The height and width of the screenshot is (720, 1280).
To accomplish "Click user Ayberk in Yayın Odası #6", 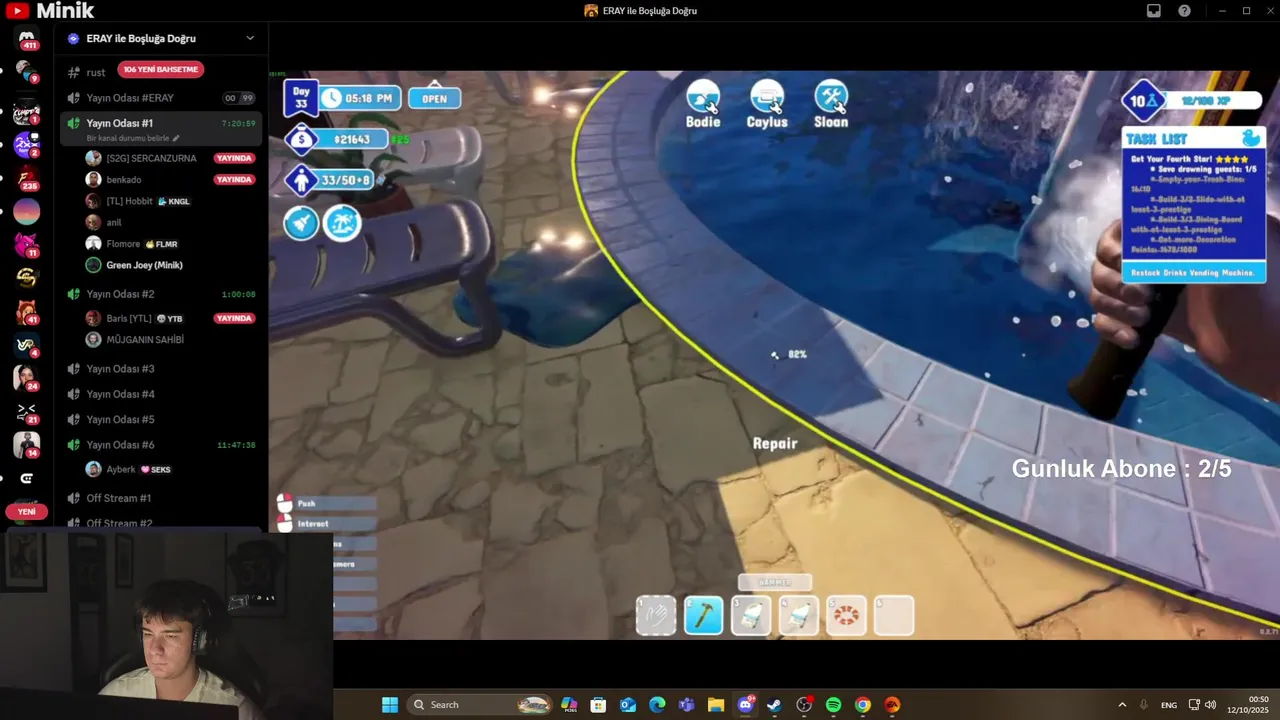I will click(120, 469).
